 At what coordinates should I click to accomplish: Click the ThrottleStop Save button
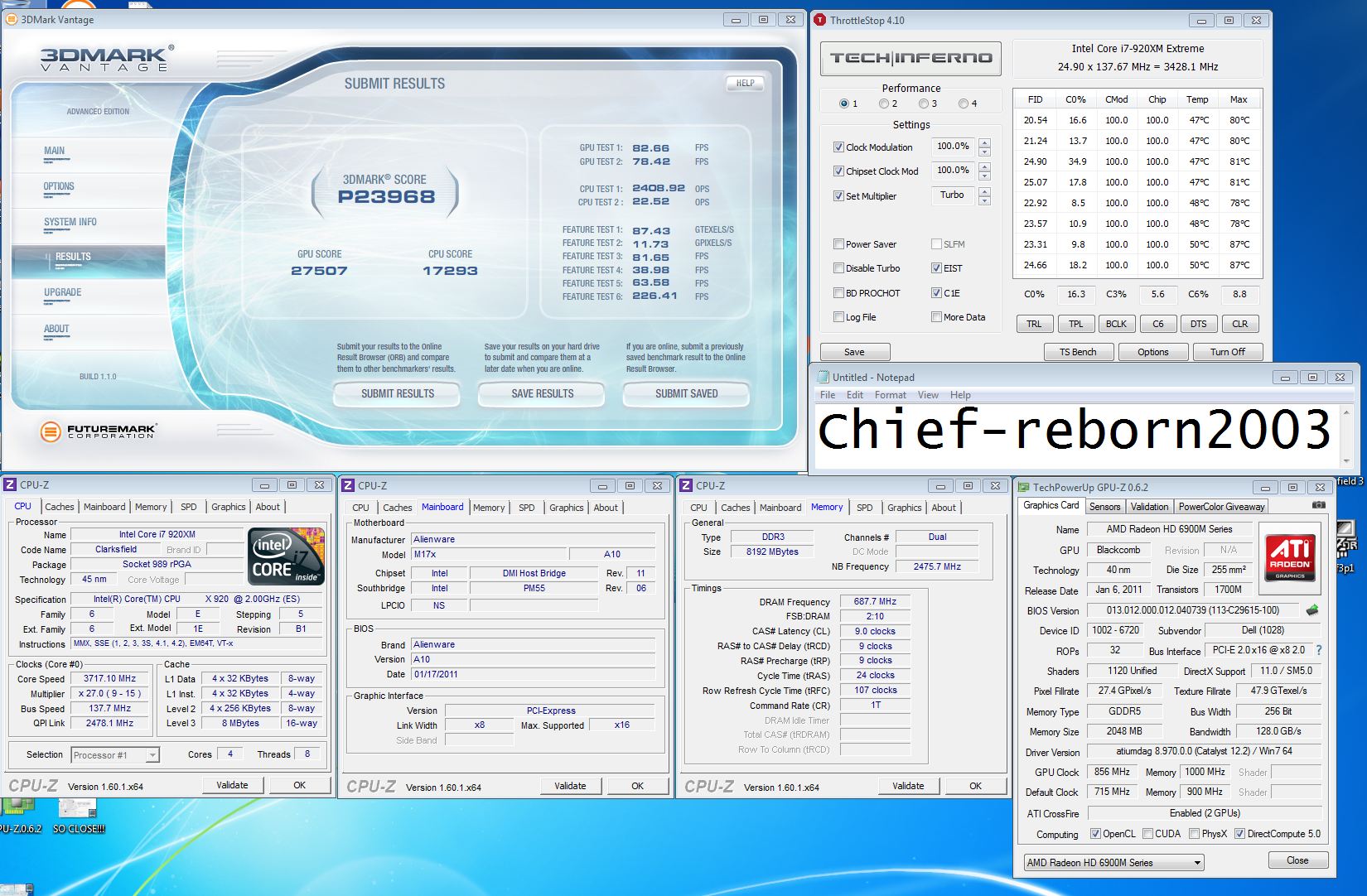click(854, 352)
